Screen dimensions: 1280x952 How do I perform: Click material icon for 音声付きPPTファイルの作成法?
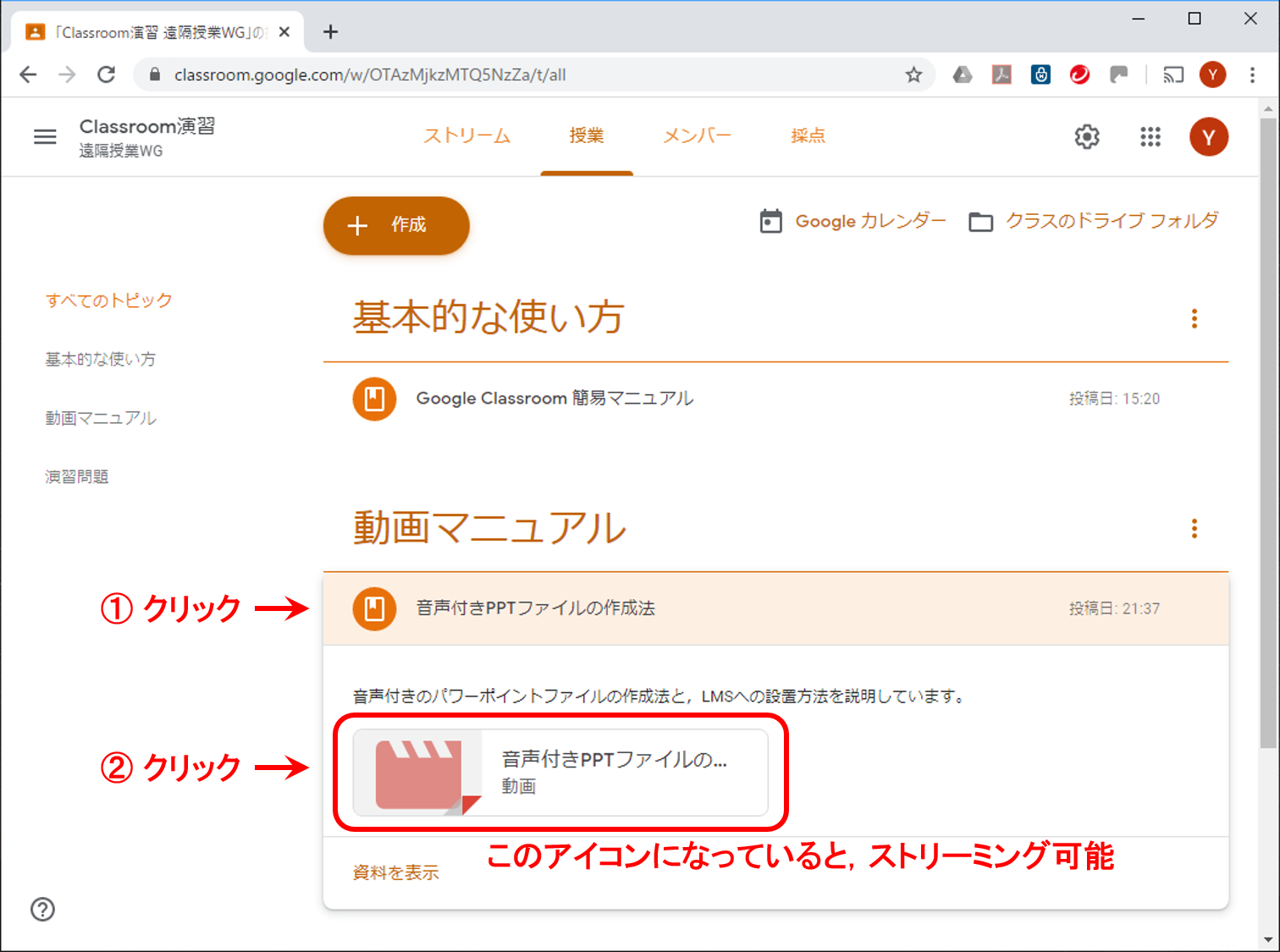click(x=374, y=608)
